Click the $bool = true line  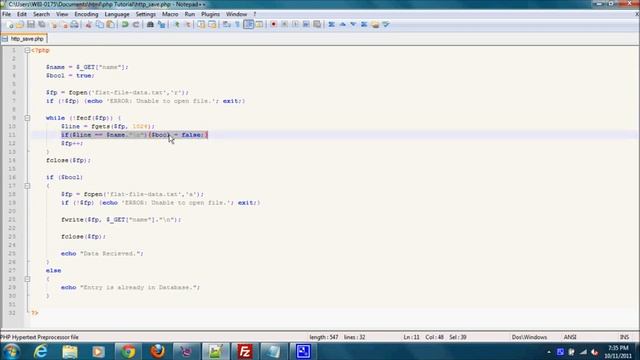click(x=70, y=76)
